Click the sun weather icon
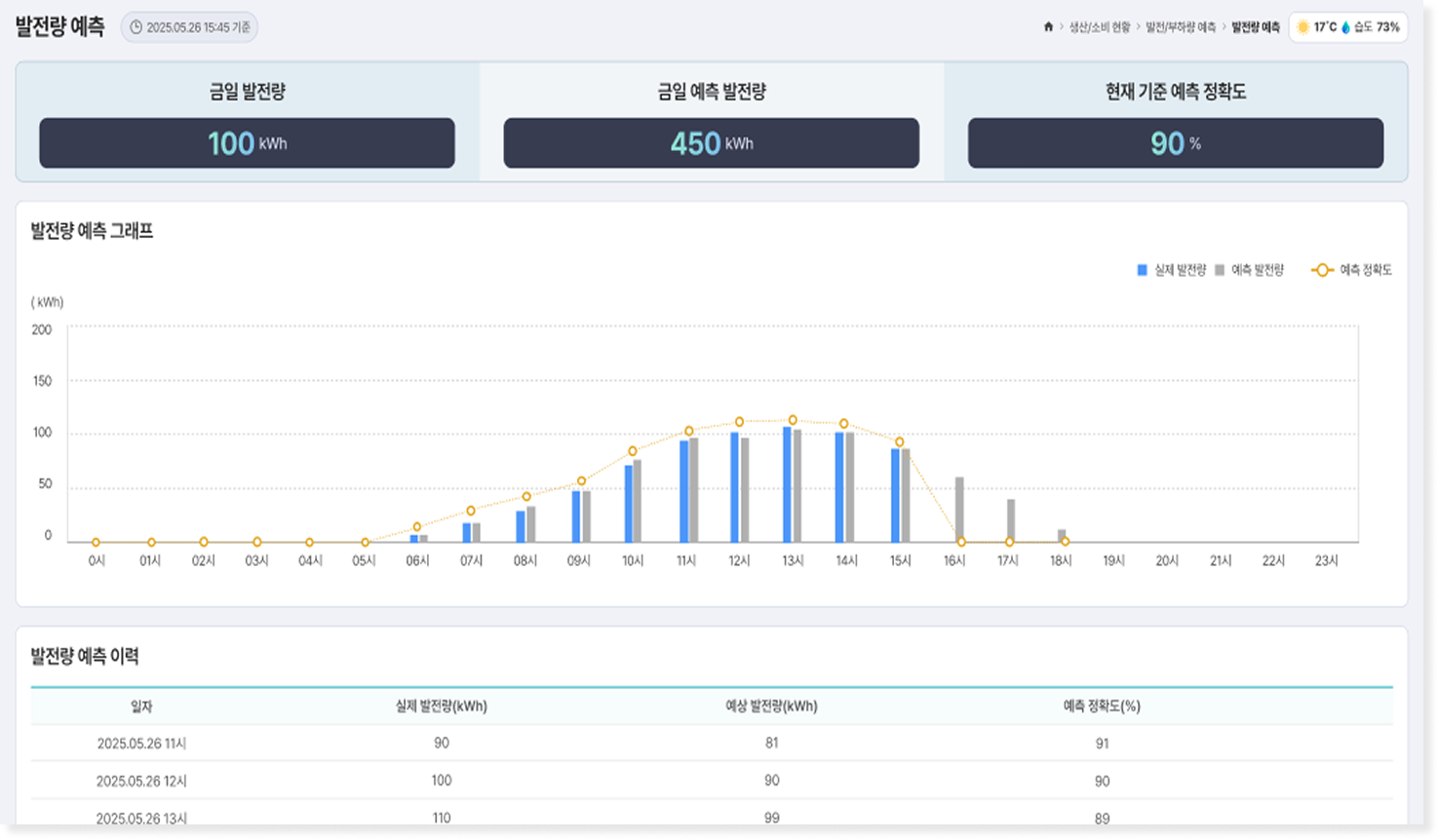This screenshot has width=1439, height=840. pos(1303,27)
